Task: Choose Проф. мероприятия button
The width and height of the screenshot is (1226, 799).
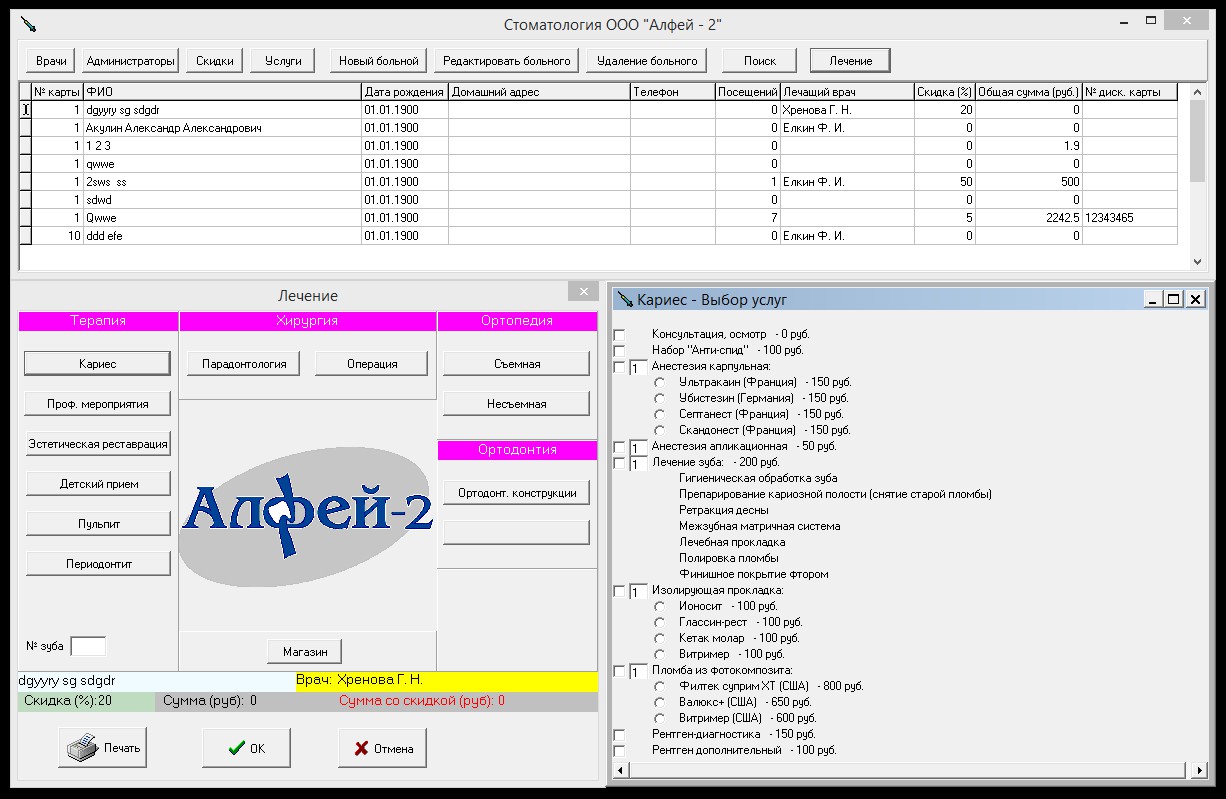Action: pyautogui.click(x=98, y=404)
